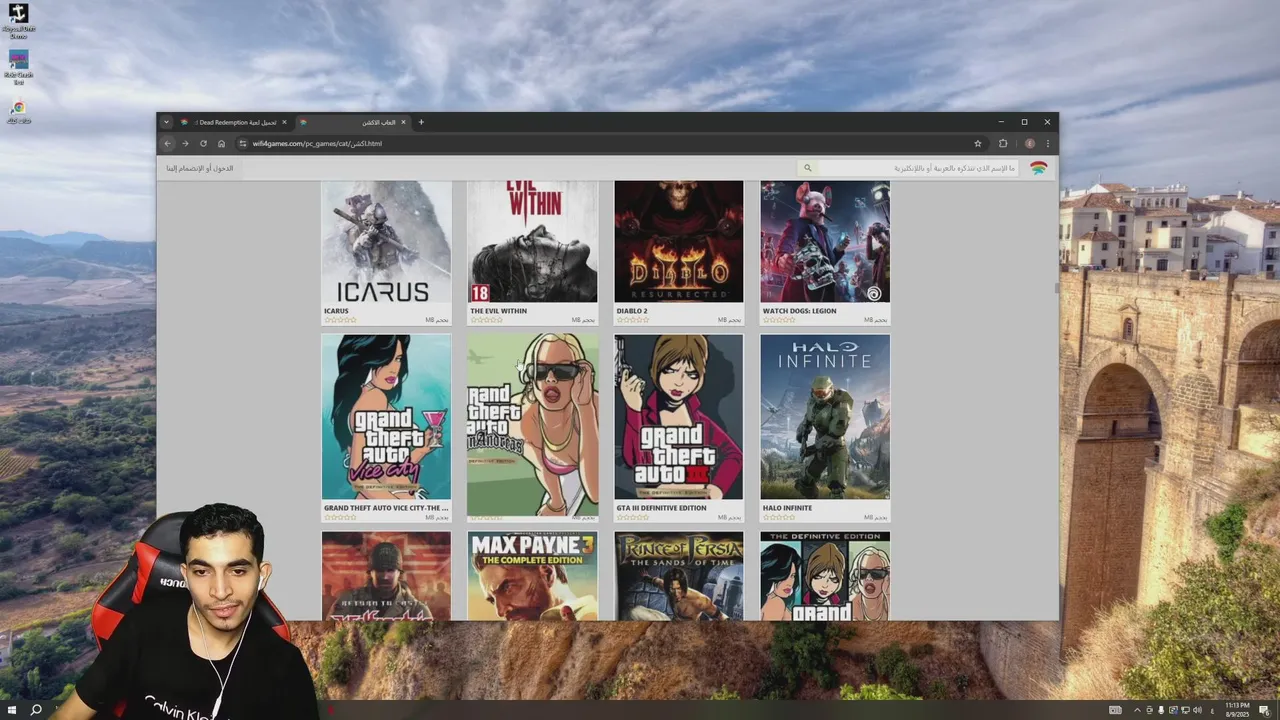Open the GTA III Definitive Edition cover
Viewport: 1280px width, 720px height.
coord(679,417)
